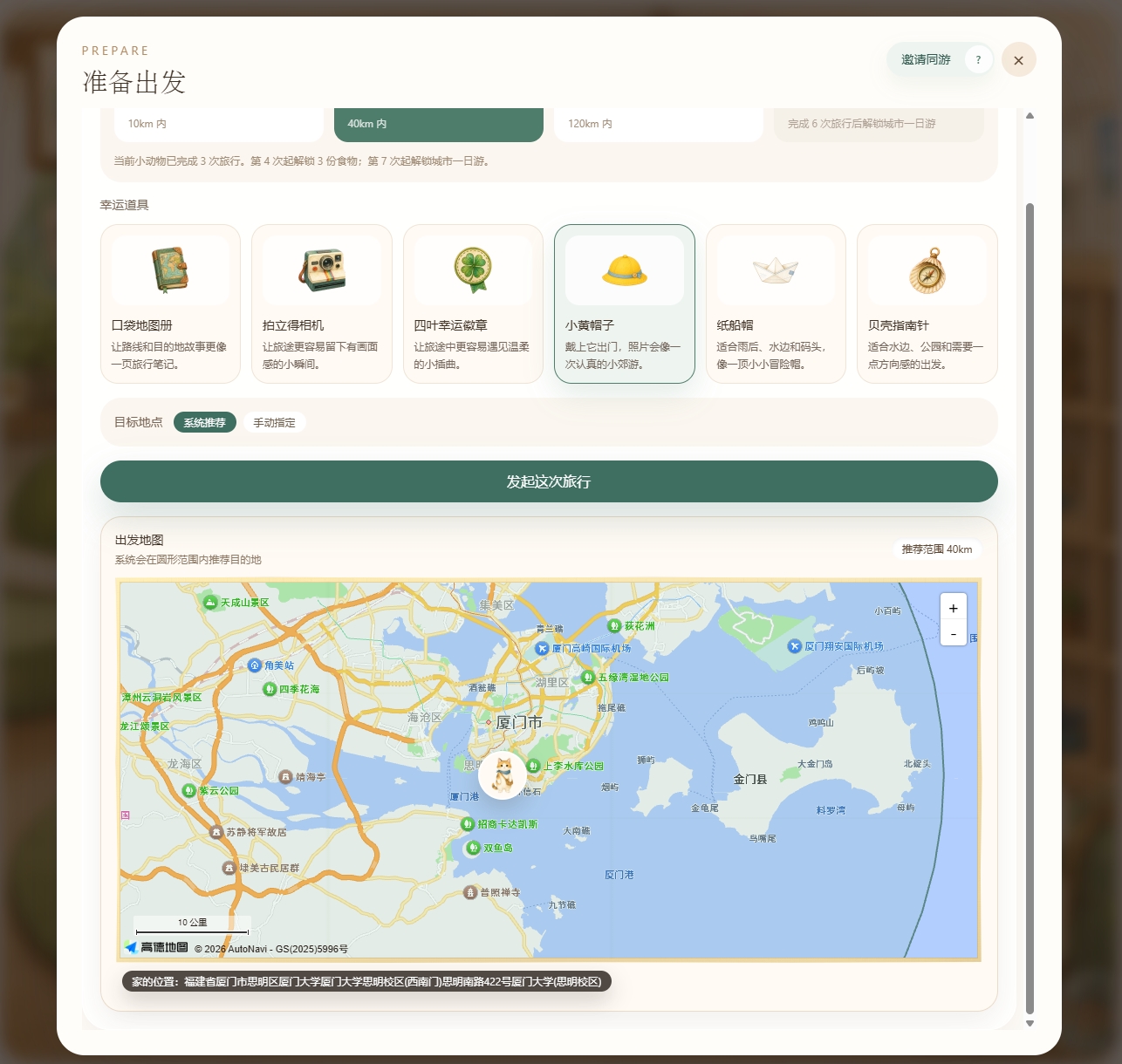Click the scrollbar up arrow
This screenshot has height=1064, width=1122.
coord(1030,115)
